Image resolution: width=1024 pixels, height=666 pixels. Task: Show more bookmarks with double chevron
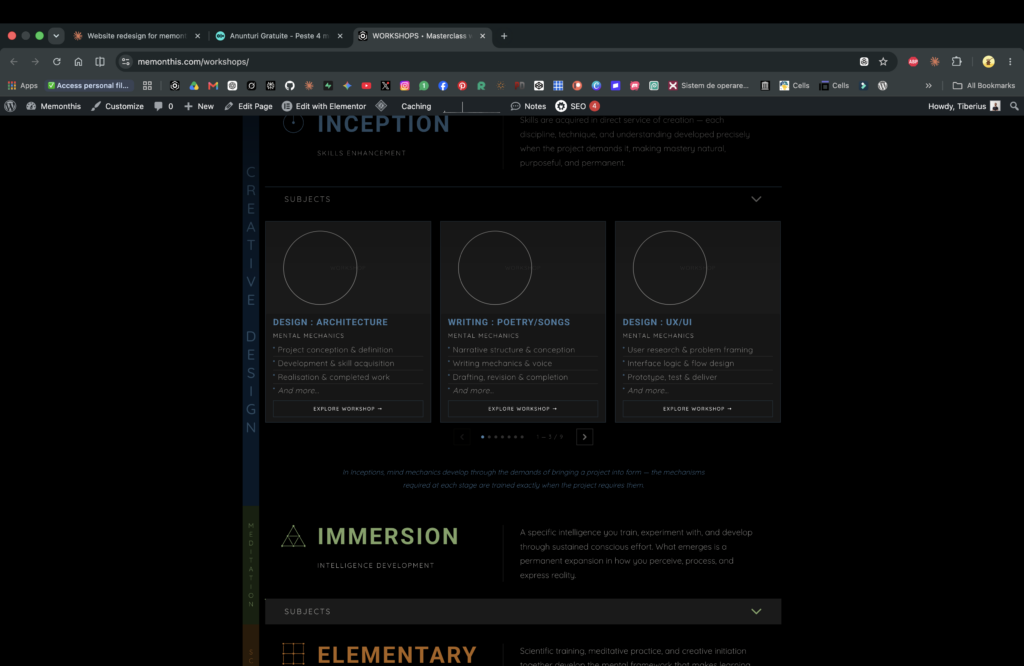click(928, 86)
